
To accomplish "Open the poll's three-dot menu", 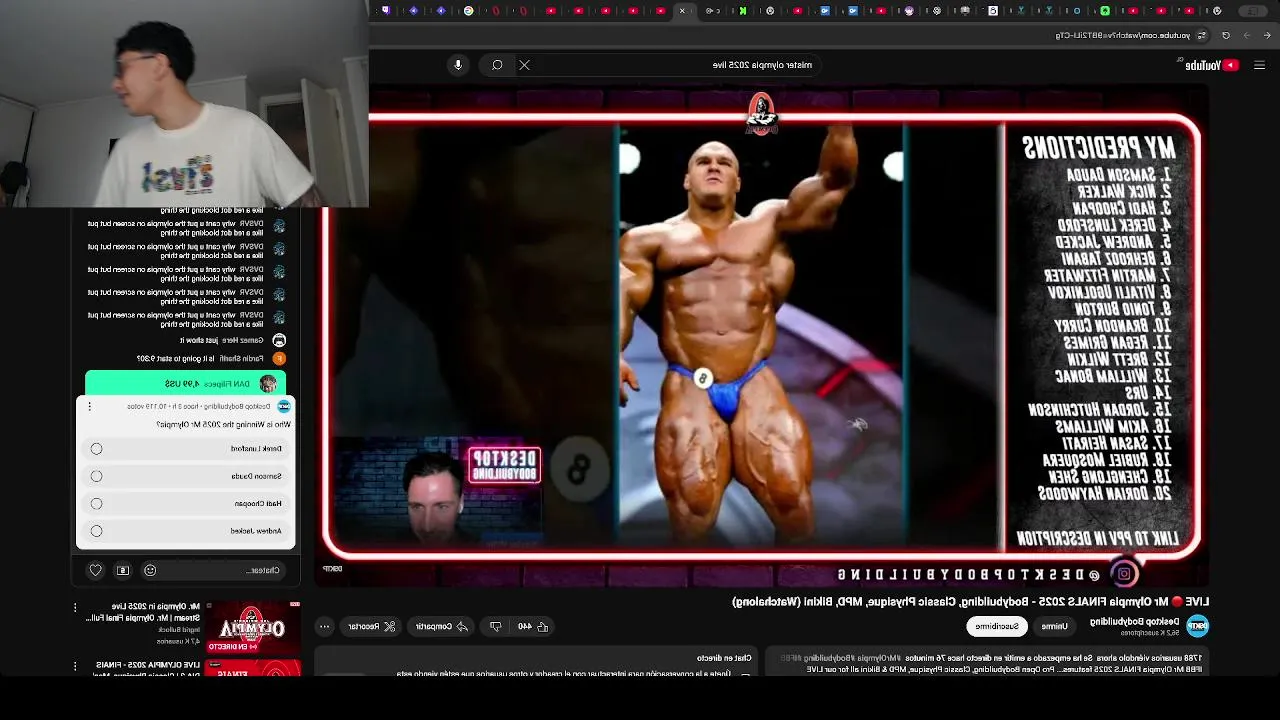I will coord(89,407).
